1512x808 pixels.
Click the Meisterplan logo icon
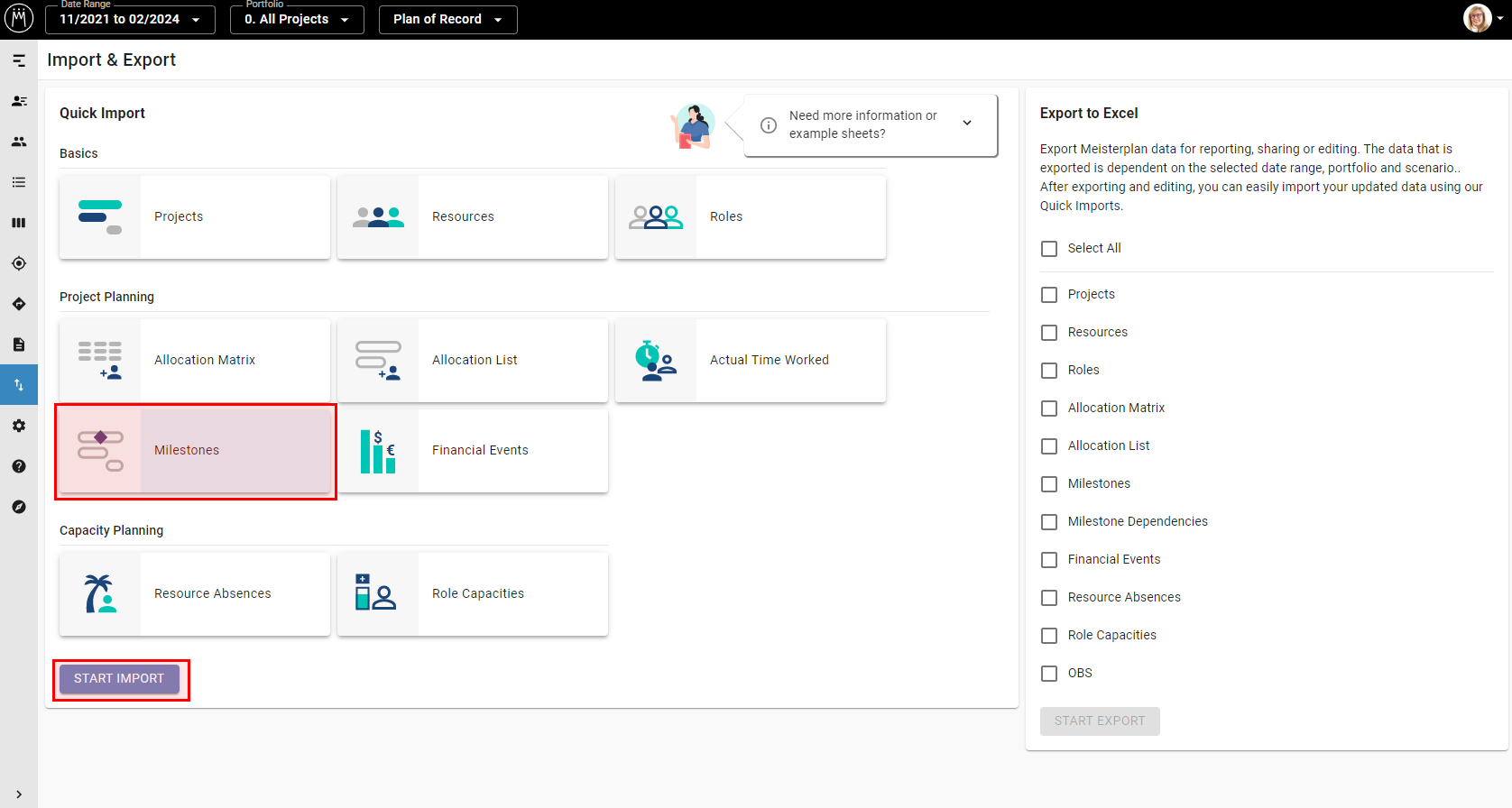click(19, 18)
